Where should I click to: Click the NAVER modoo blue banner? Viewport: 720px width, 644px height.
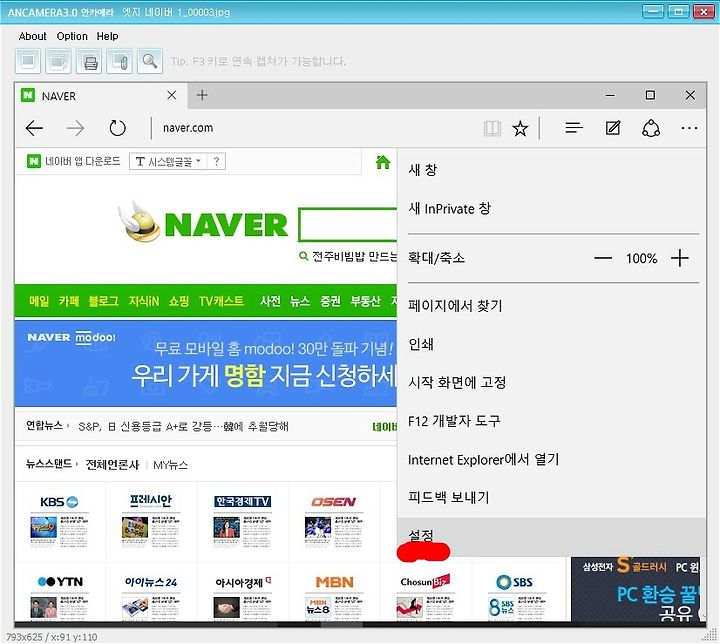coord(206,363)
